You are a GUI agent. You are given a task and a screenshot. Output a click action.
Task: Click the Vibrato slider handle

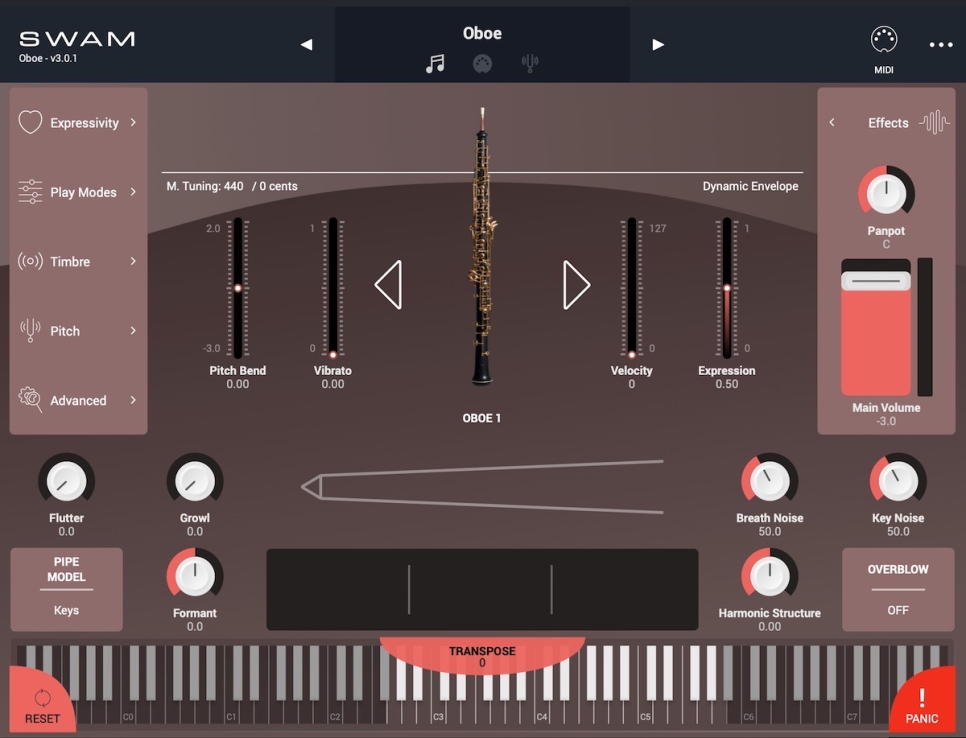(x=333, y=354)
